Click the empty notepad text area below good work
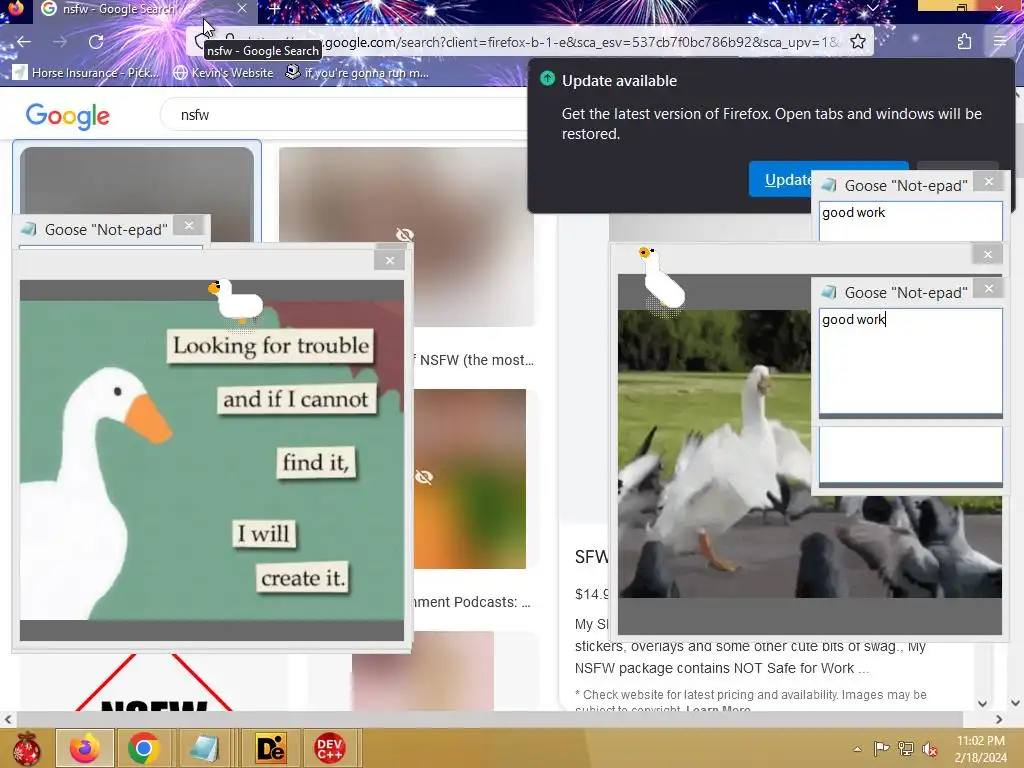This screenshot has height=768, width=1024. [910, 455]
